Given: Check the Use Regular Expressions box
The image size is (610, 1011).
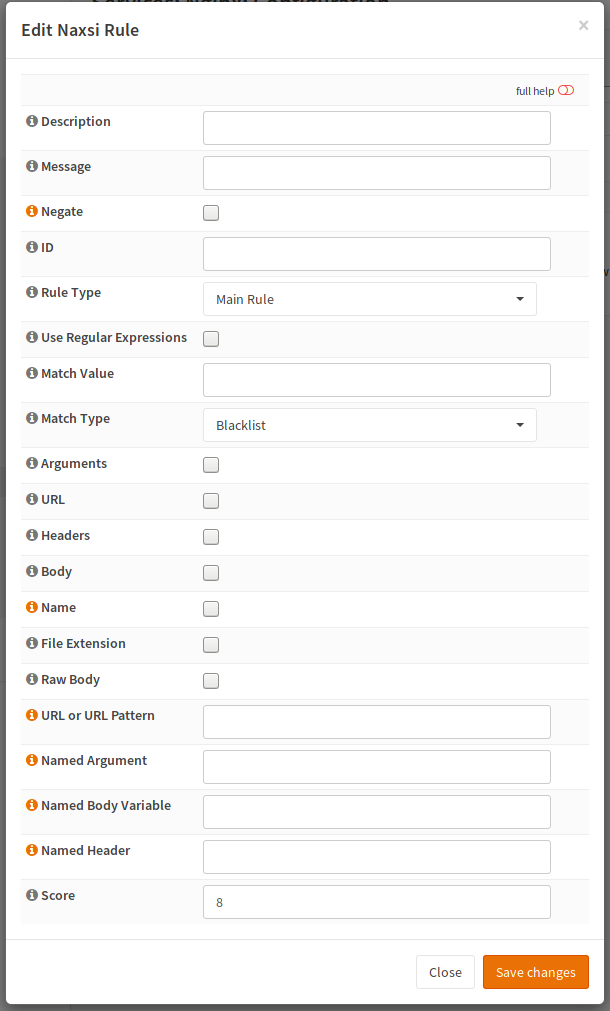Looking at the screenshot, I should [211, 339].
